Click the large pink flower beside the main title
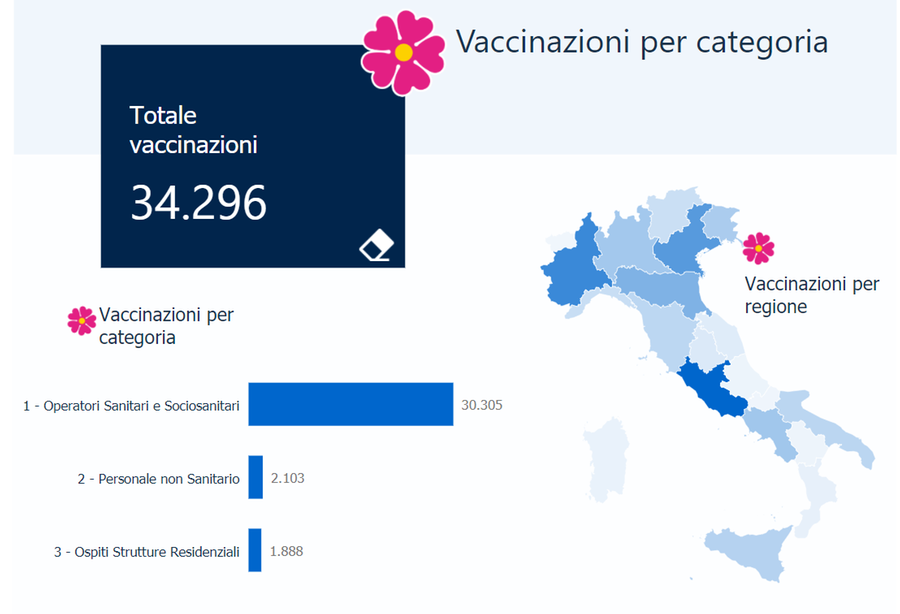 [403, 52]
